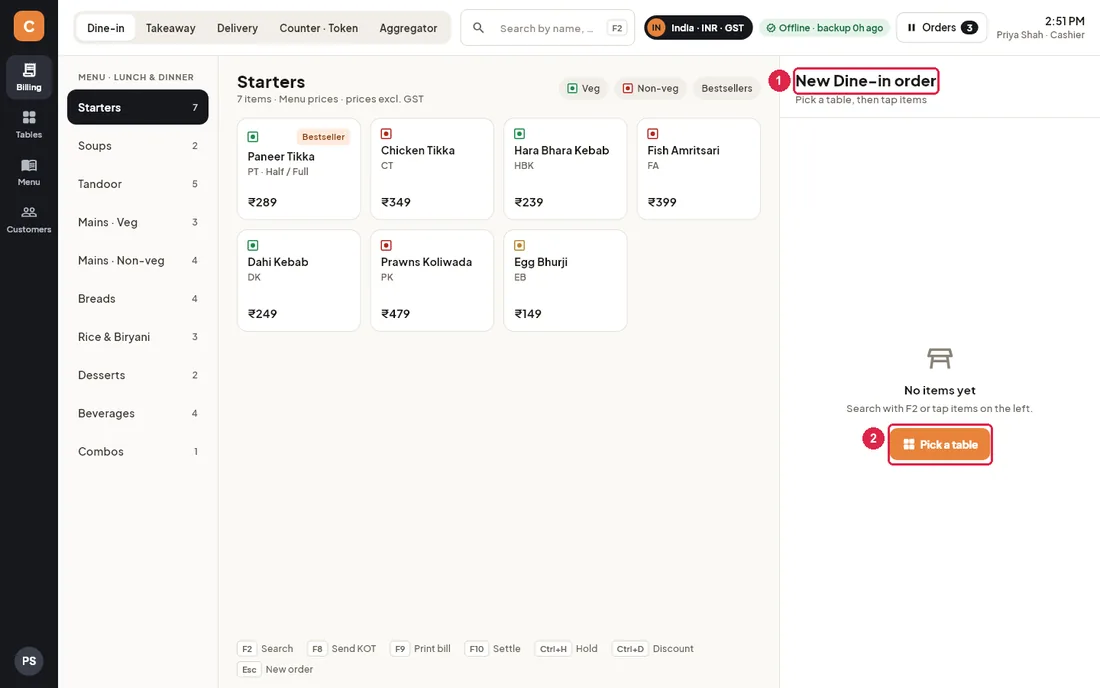Open the PS user avatar
Image resolution: width=1100 pixels, height=688 pixels.
click(29, 661)
